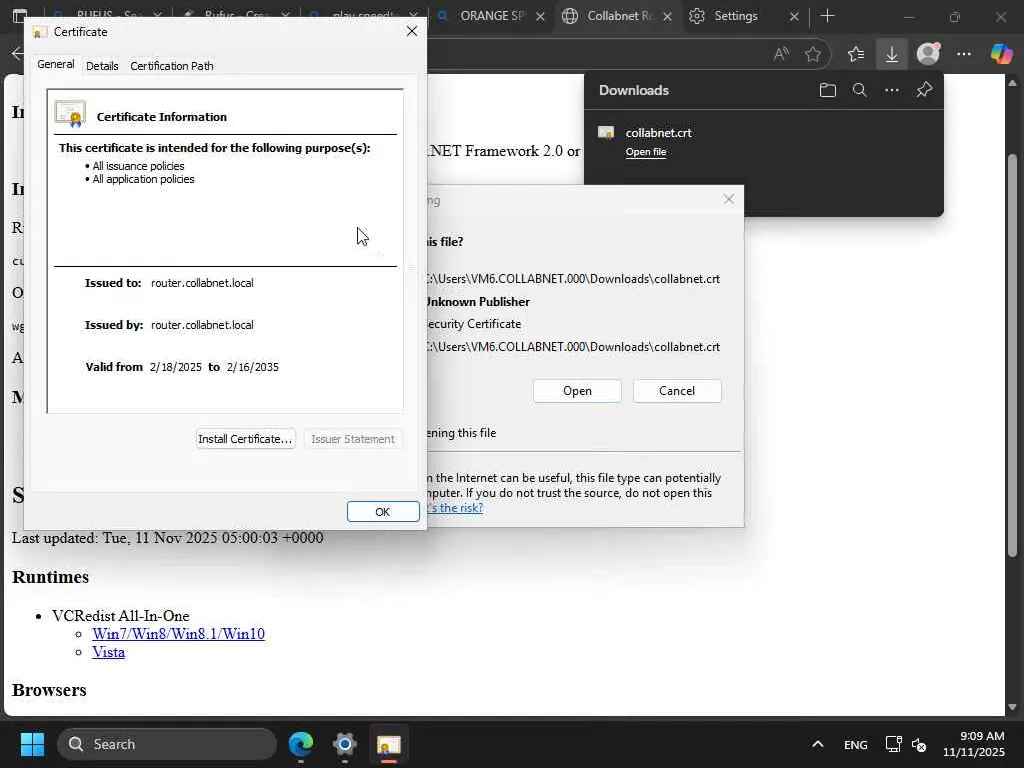Click Open in the security warning dialog
The height and width of the screenshot is (768, 1024).
click(577, 391)
